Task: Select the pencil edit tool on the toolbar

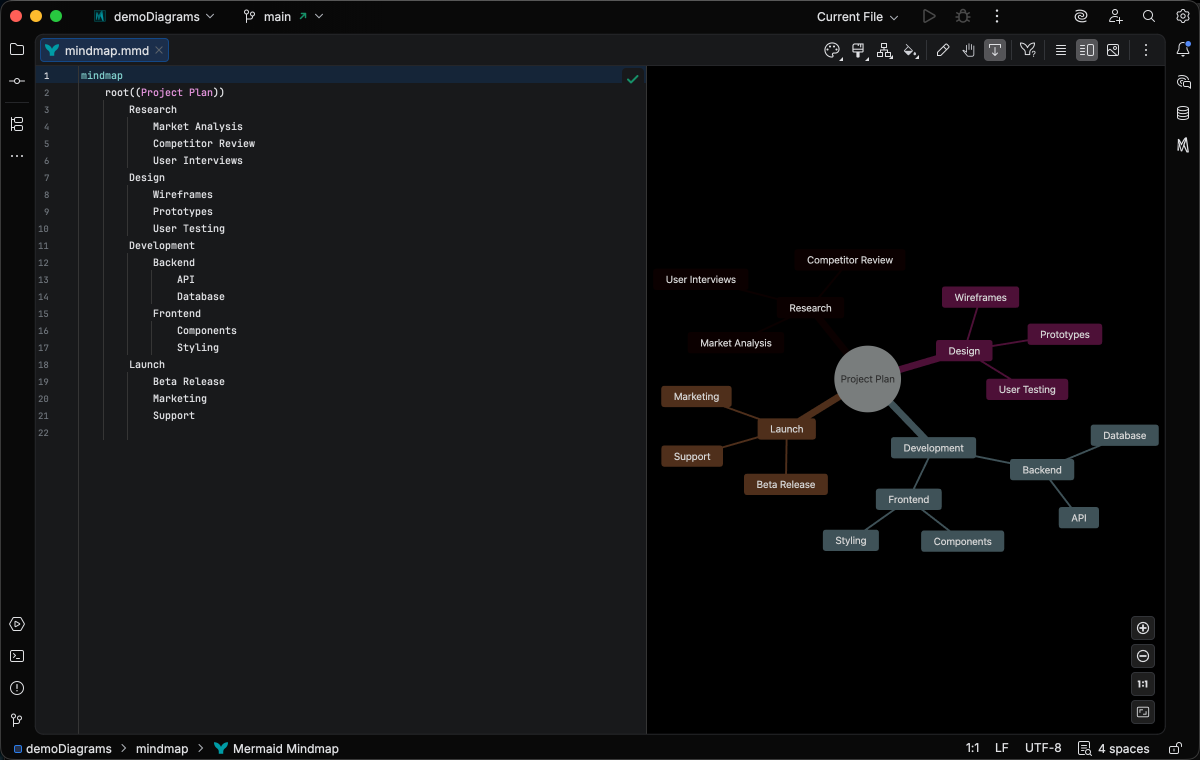Action: pyautogui.click(x=943, y=49)
